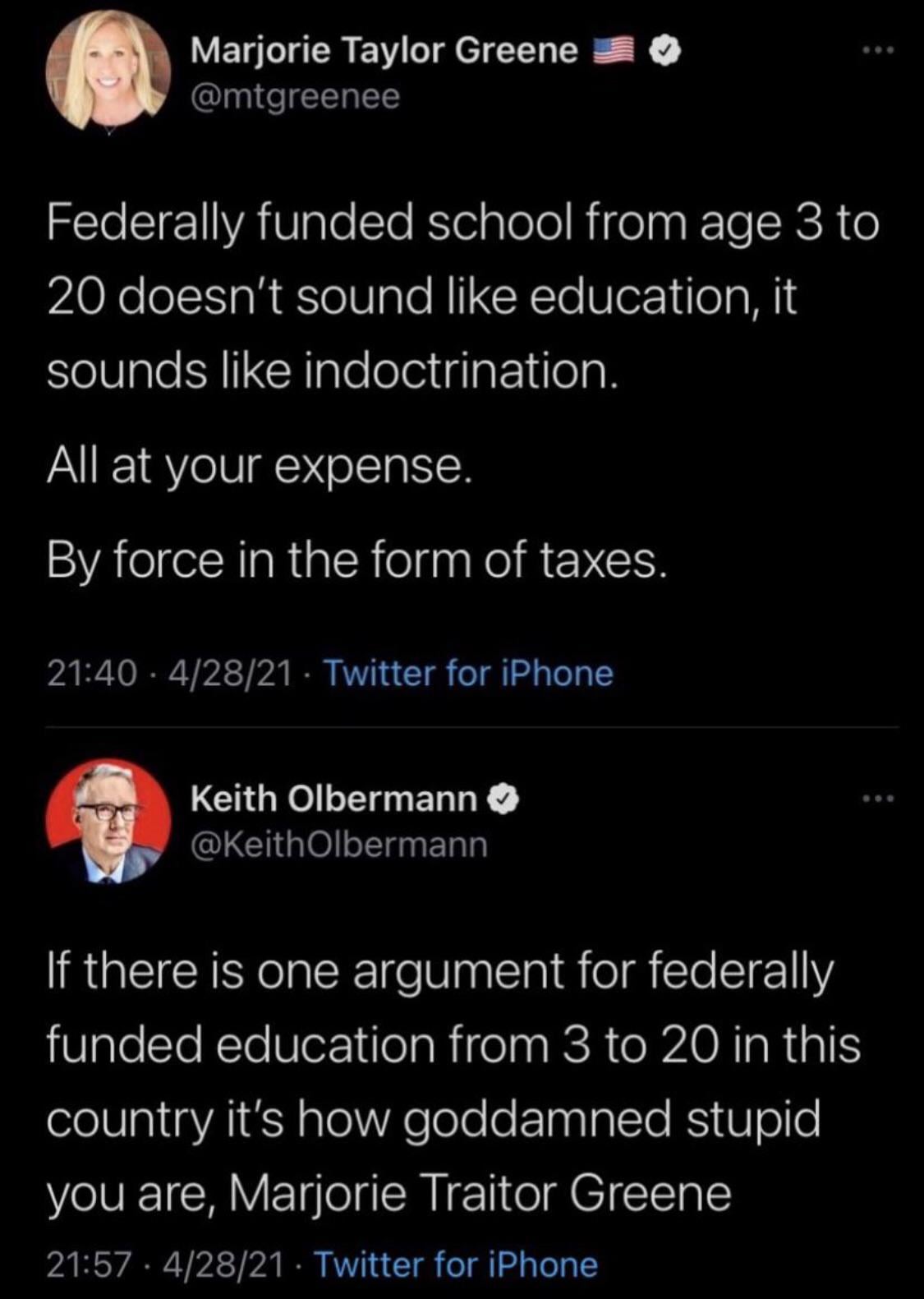Select the 'Federally funded school' tweet text
This screenshot has width=924, height=1299.
pyautogui.click(x=462, y=297)
